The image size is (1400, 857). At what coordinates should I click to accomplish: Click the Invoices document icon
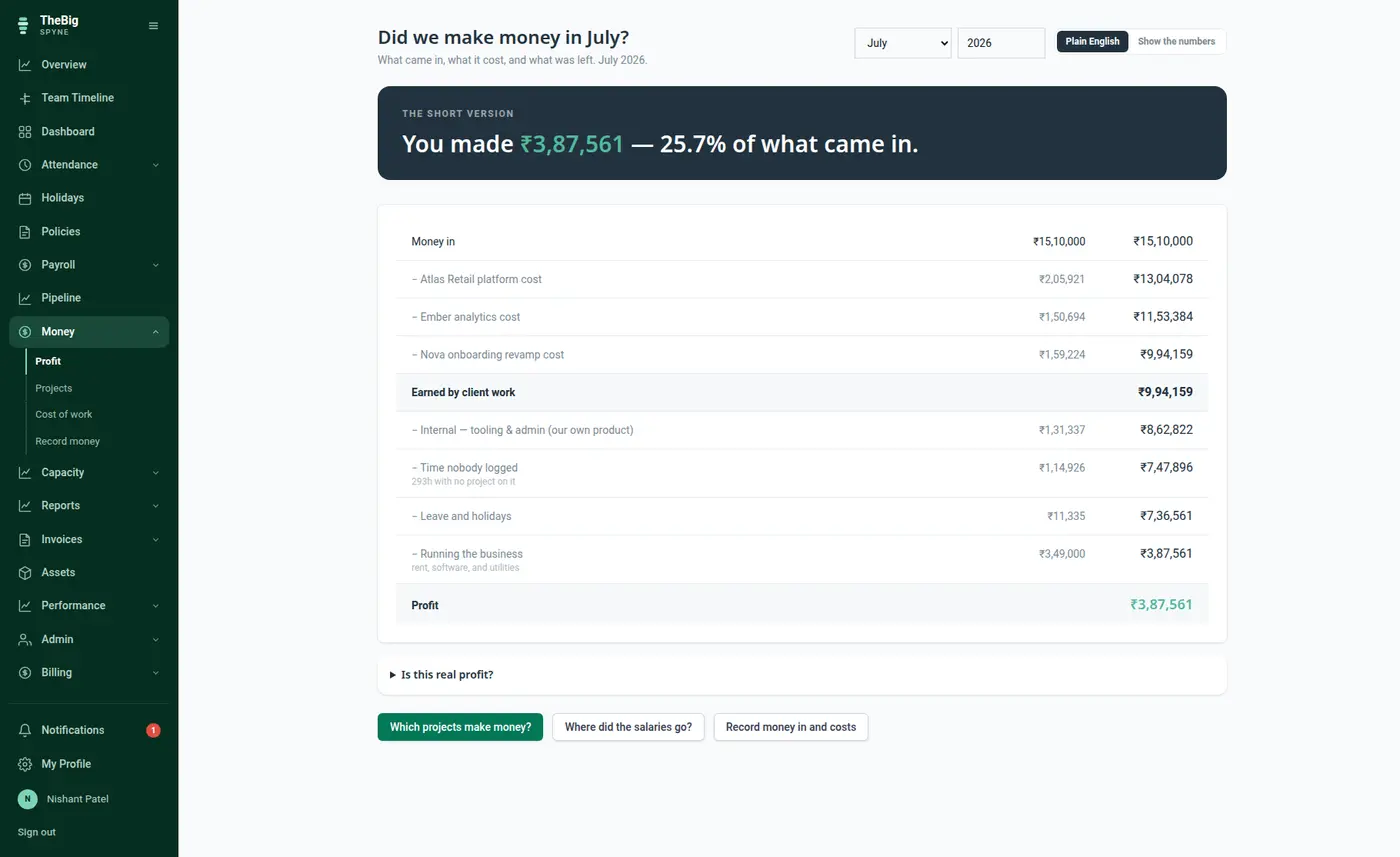click(x=25, y=539)
